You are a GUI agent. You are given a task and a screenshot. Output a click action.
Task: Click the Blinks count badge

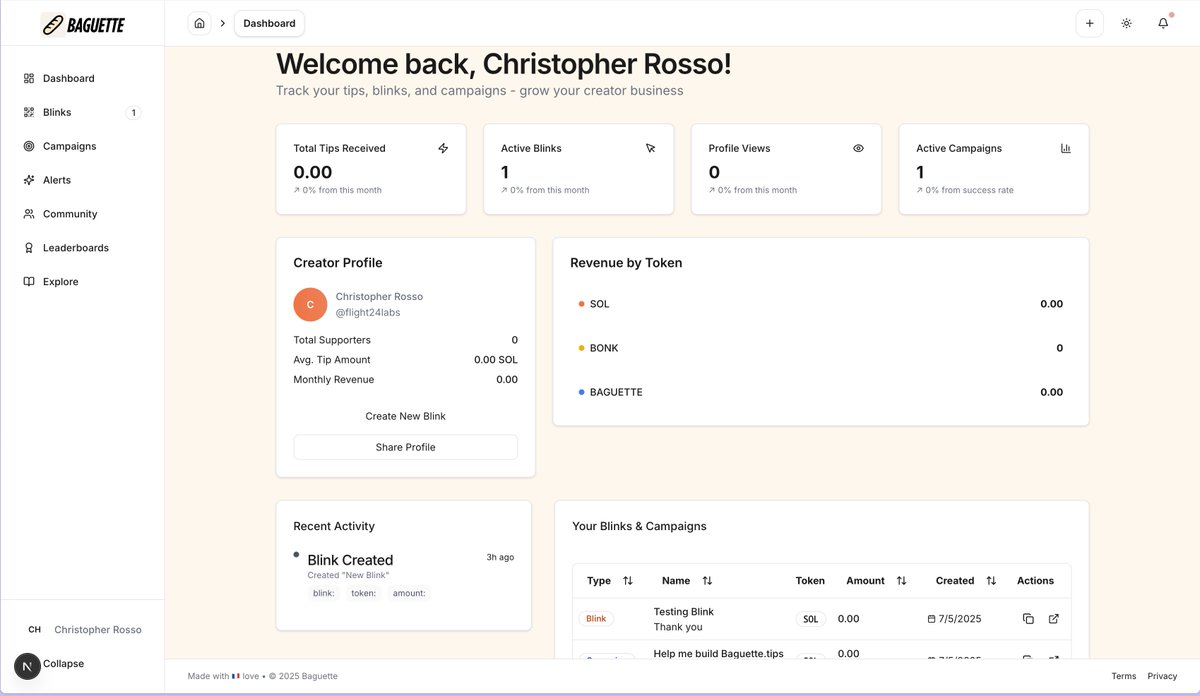point(133,113)
